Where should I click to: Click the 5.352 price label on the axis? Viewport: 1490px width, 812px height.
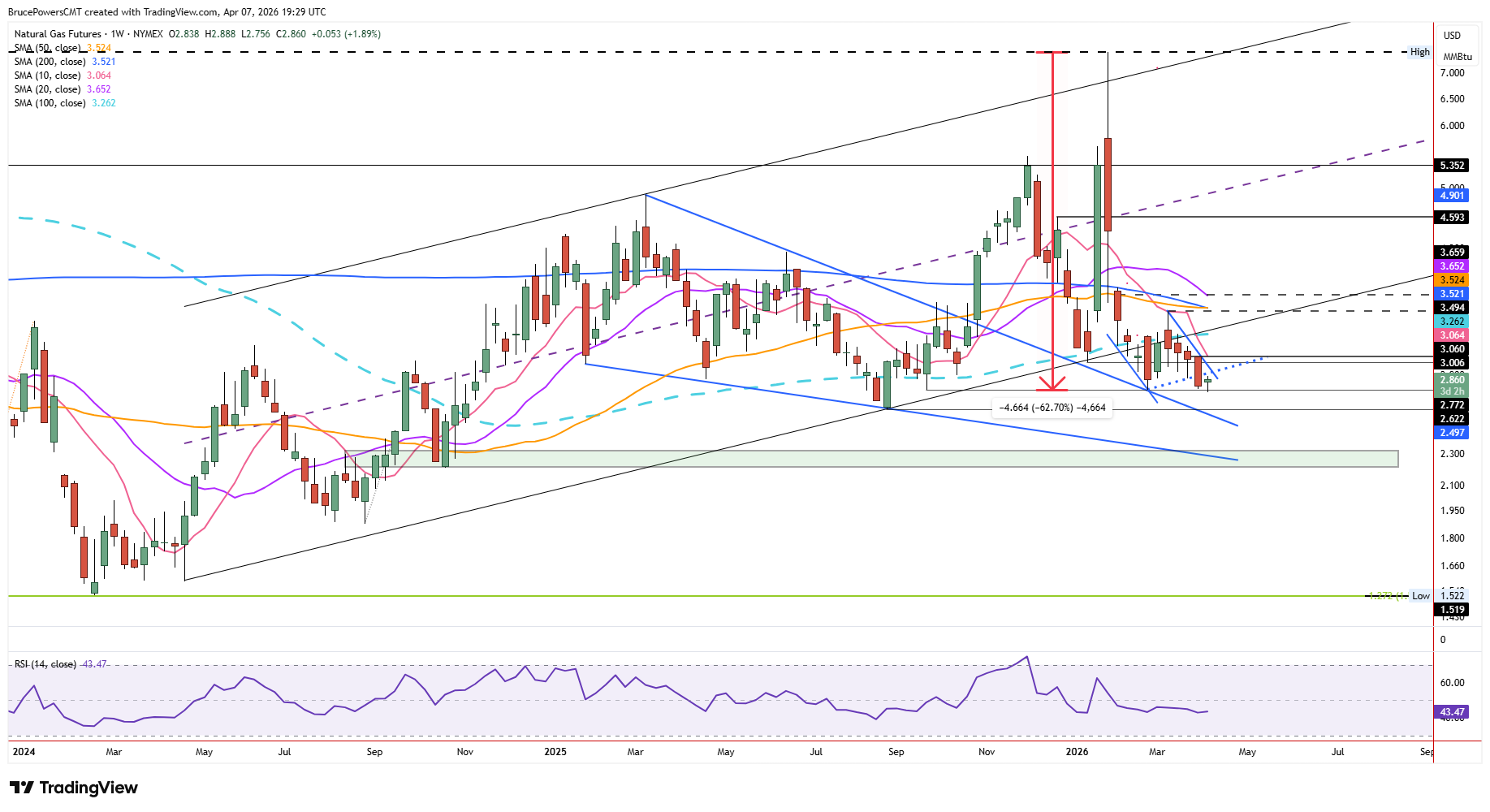[1452, 166]
